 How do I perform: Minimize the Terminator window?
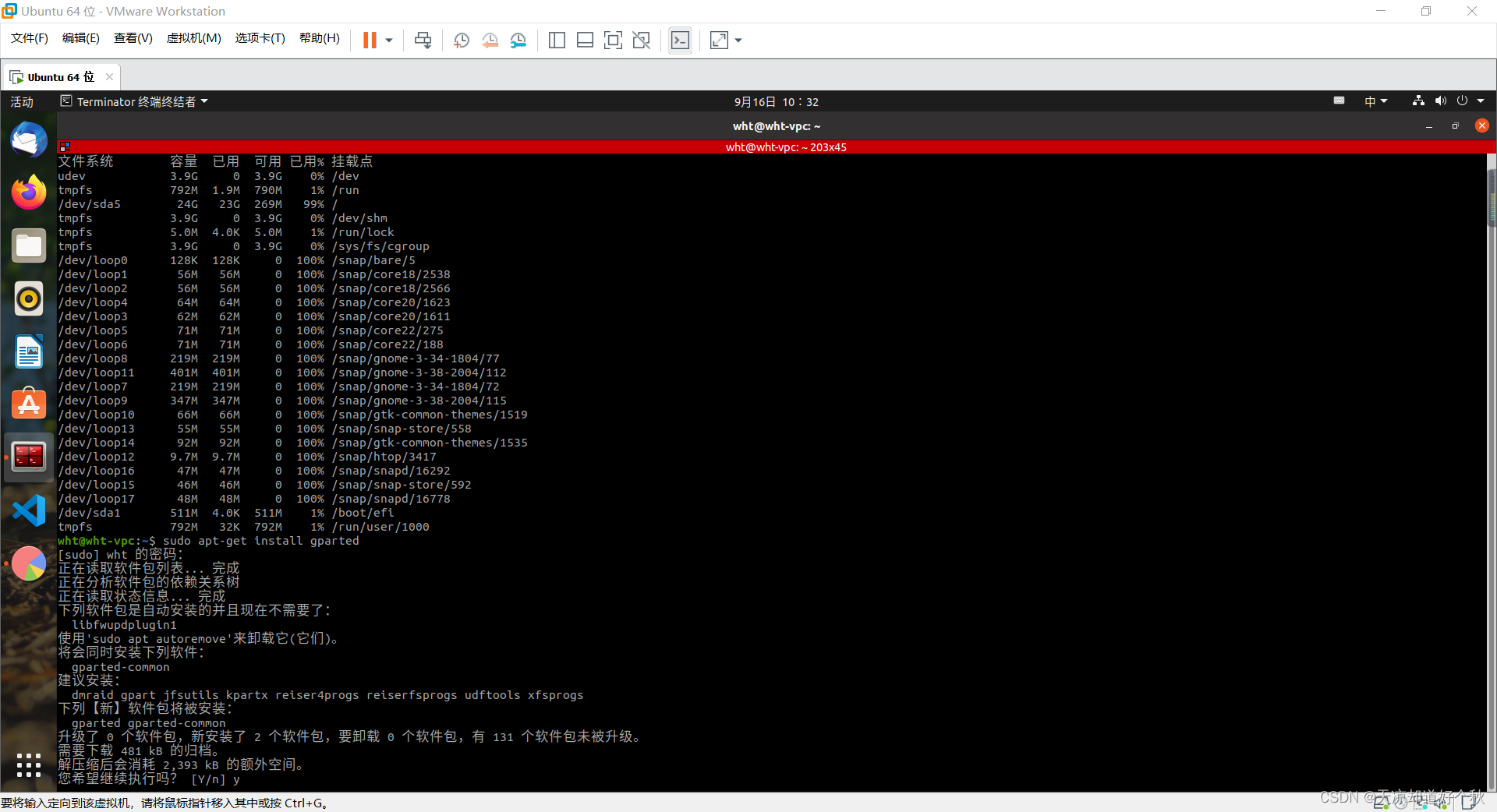(x=1429, y=126)
